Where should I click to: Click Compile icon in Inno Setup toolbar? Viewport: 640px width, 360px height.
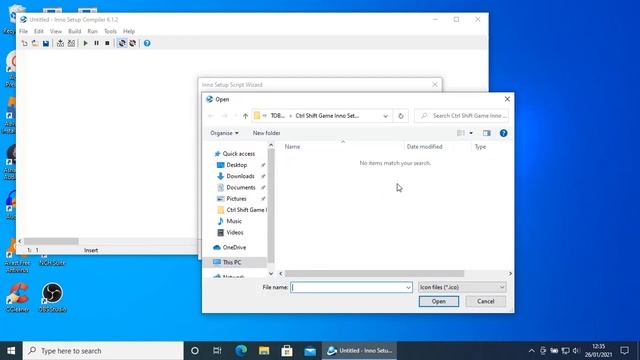tap(60, 43)
